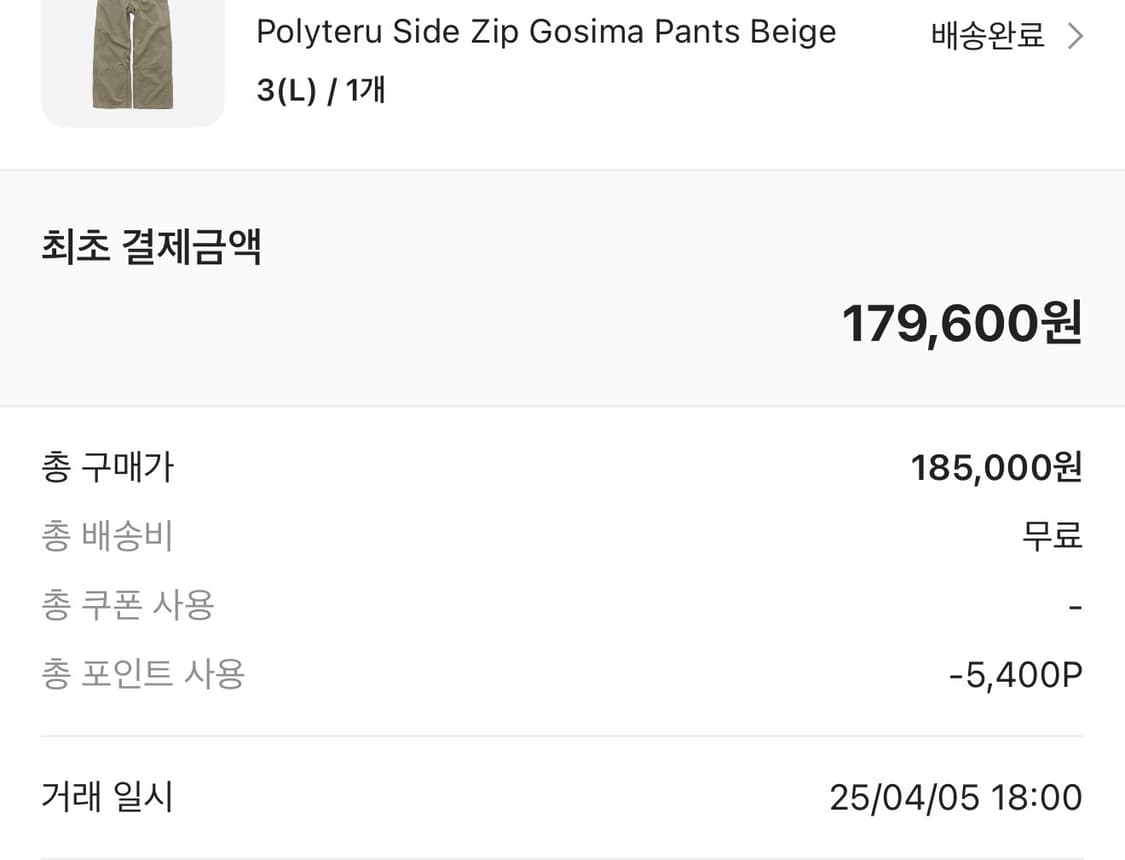Click the 배송완료 status label
Screen dimensions: 1125x860
986,35
